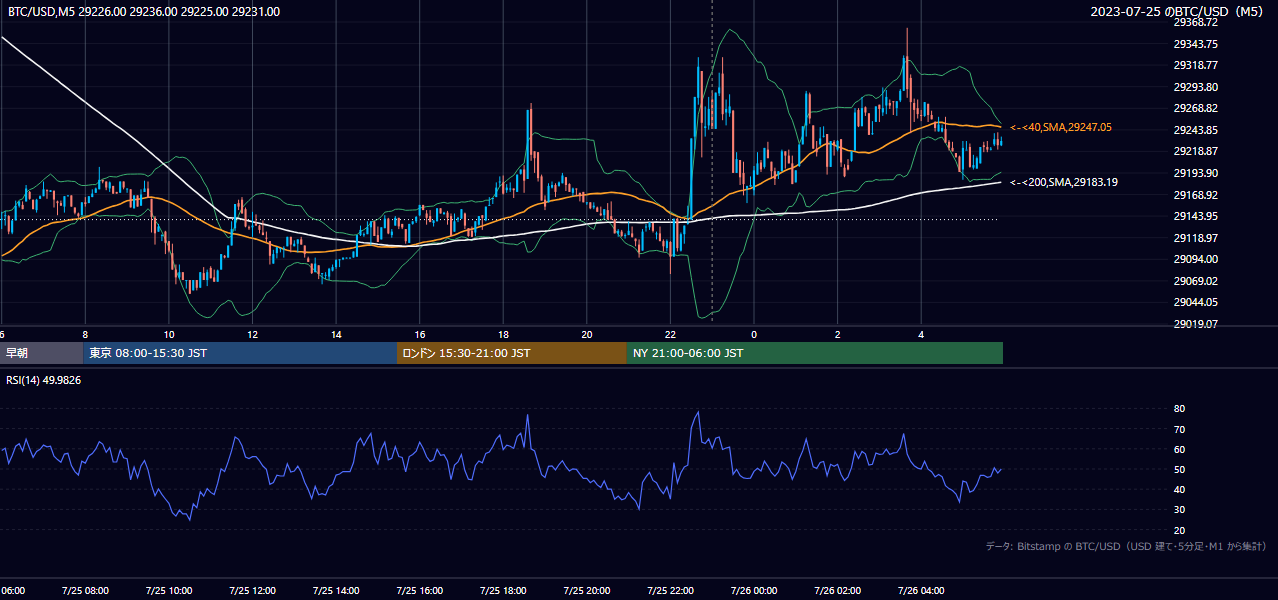Viewport: 1278px width, 600px height.
Task: Click price axis label 29094.00
Action: click(1196, 259)
